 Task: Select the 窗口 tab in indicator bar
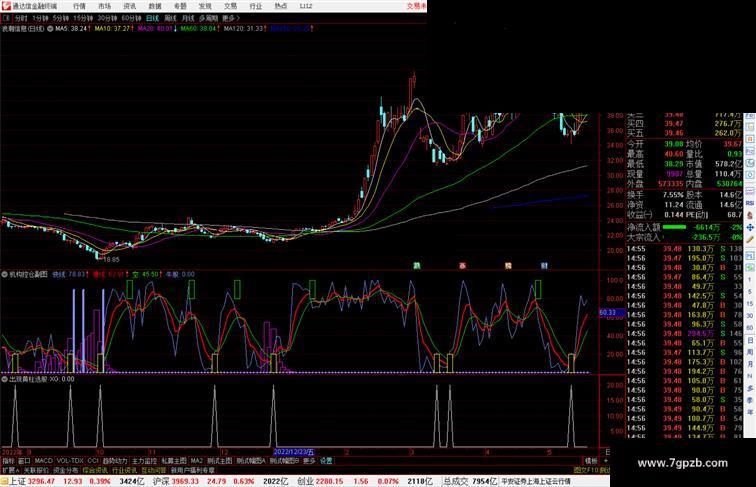pos(24,461)
